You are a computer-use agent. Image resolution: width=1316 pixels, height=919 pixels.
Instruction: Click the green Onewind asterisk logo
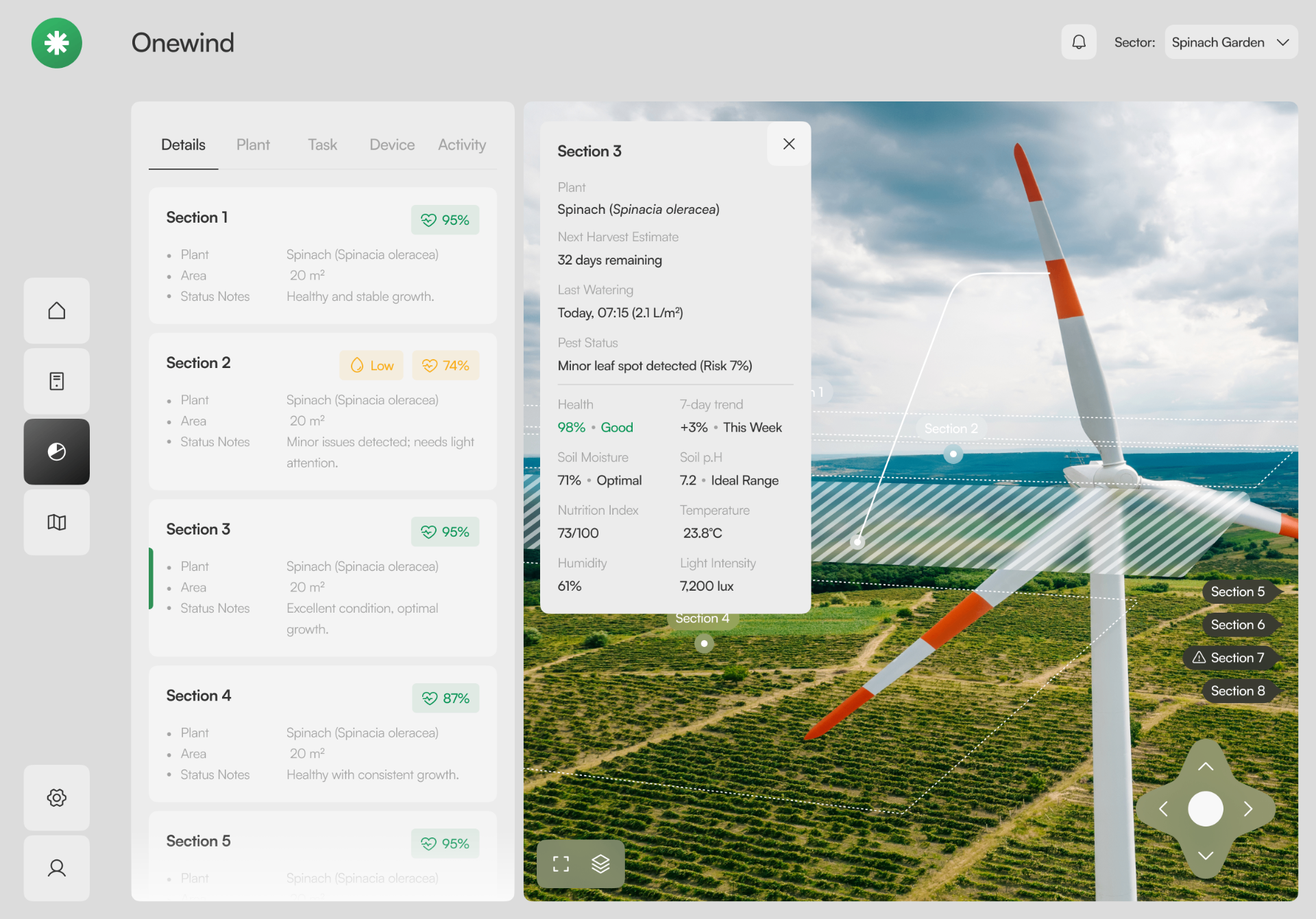click(x=57, y=43)
